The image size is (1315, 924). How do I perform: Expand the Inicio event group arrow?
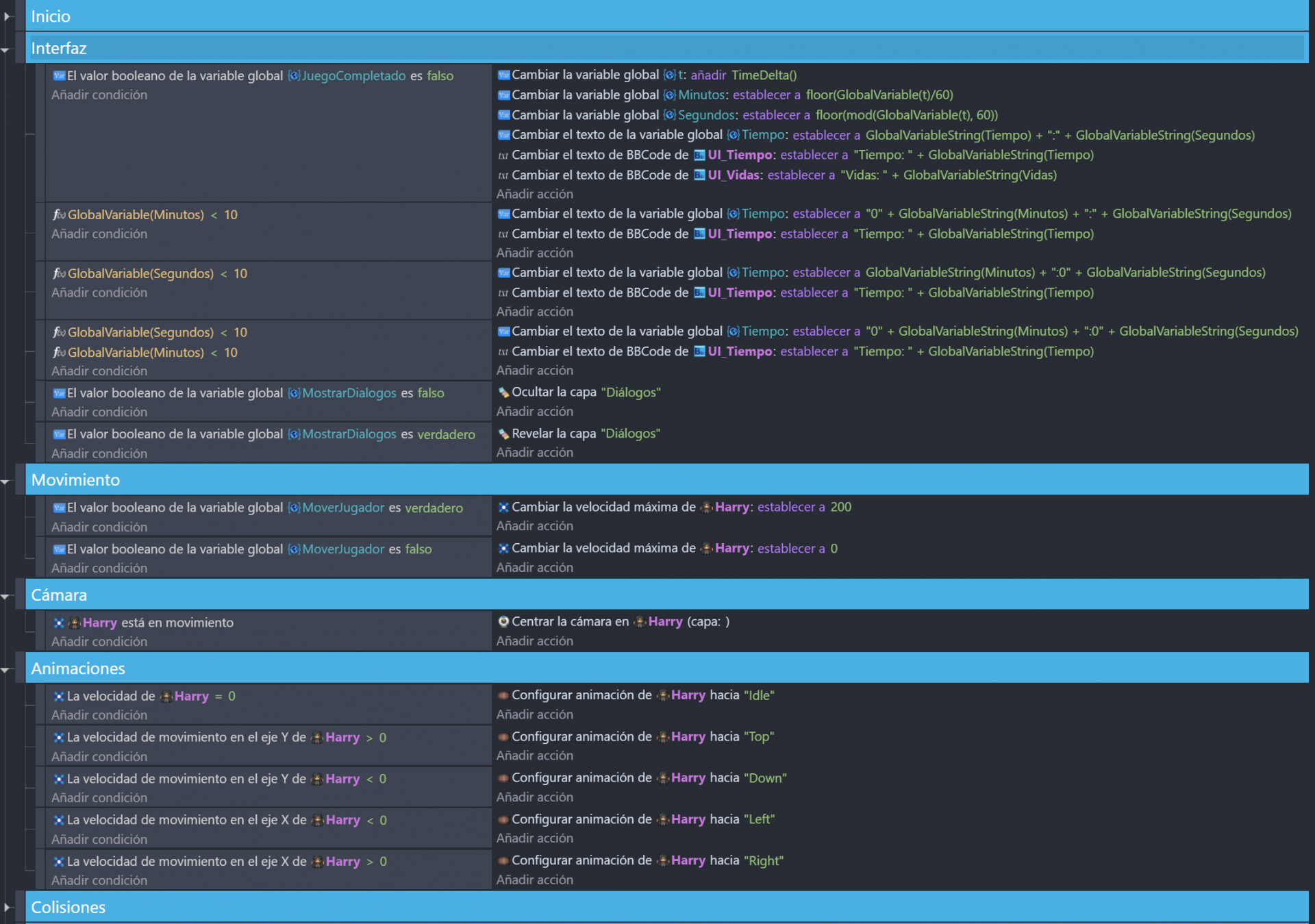[x=8, y=16]
